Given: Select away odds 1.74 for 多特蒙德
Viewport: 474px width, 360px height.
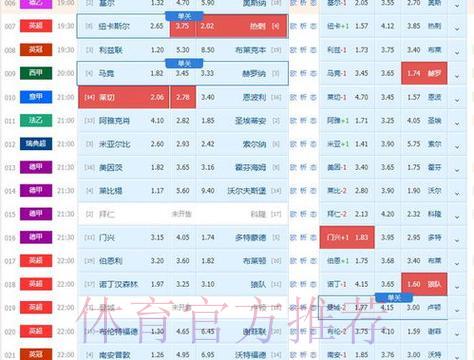Looking at the screenshot, I should (208, 237).
